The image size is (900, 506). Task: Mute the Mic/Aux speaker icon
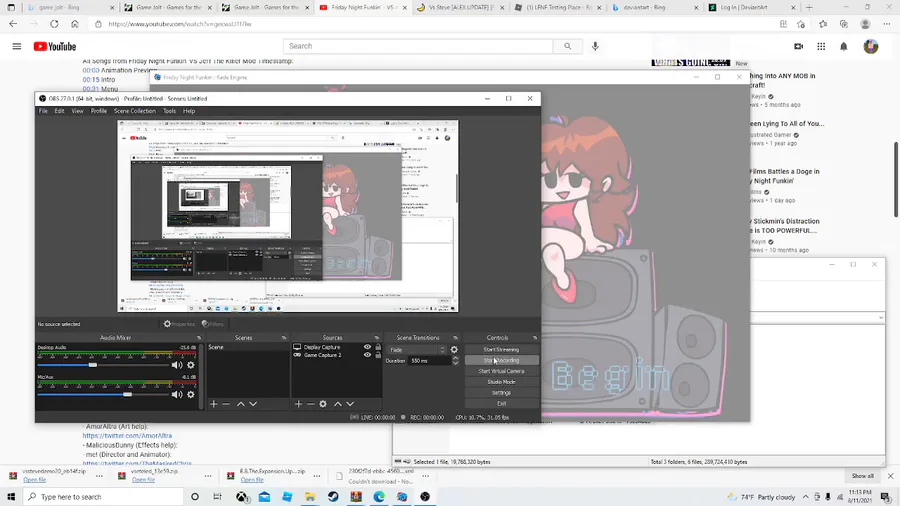pos(177,395)
